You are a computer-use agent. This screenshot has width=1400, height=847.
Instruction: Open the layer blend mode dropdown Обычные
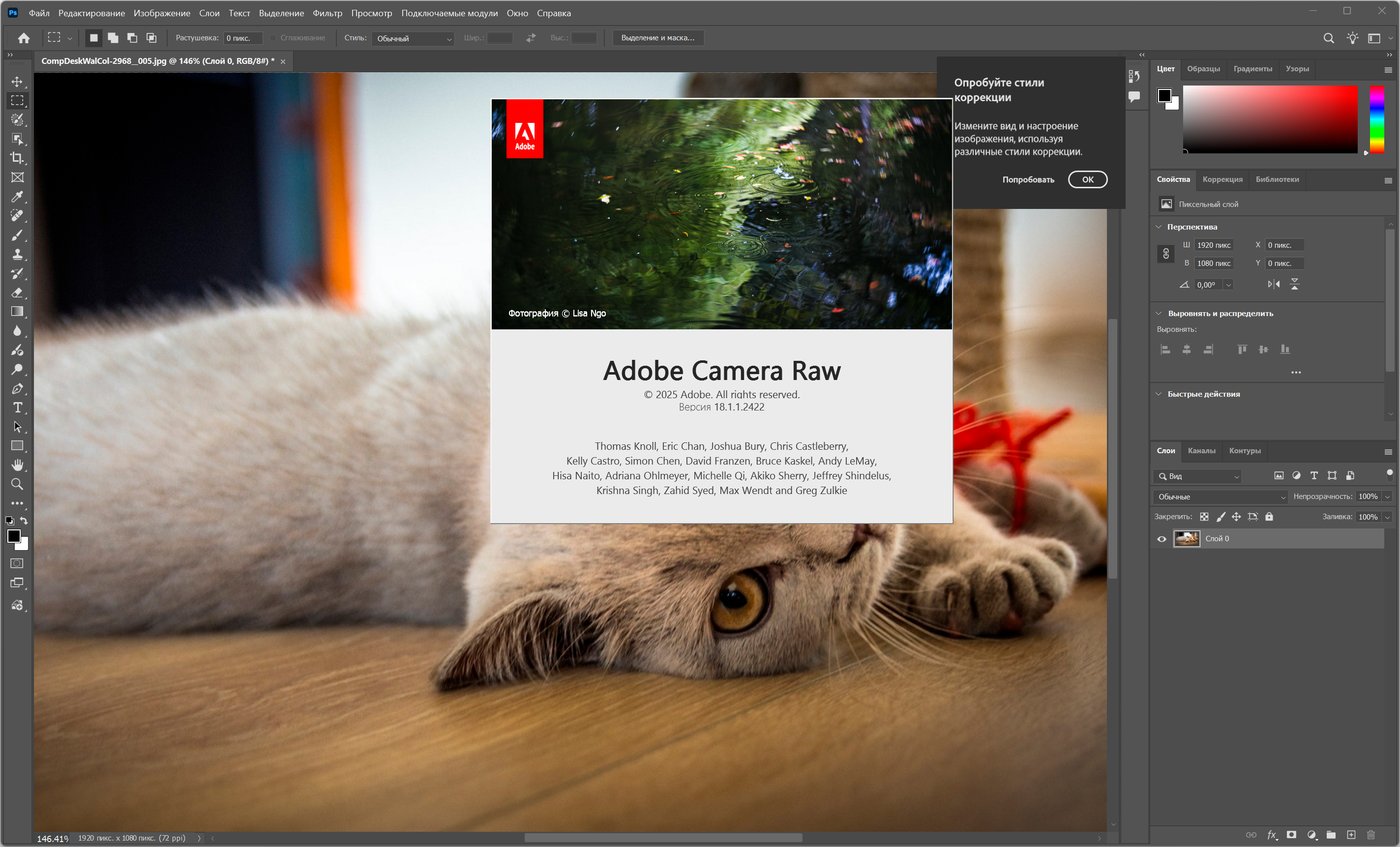tap(1221, 497)
